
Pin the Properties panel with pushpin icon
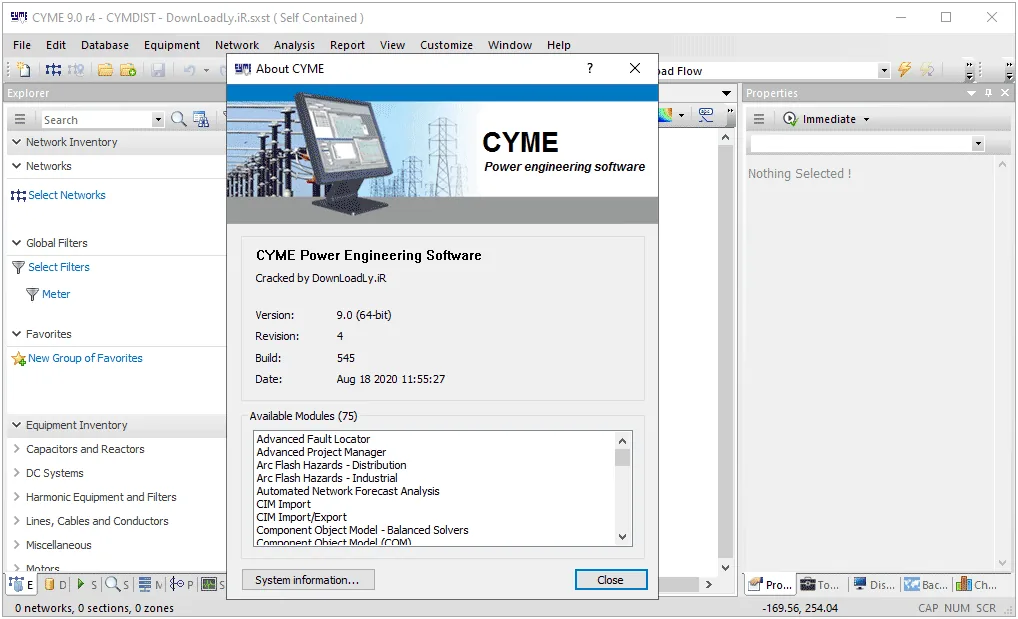(988, 93)
